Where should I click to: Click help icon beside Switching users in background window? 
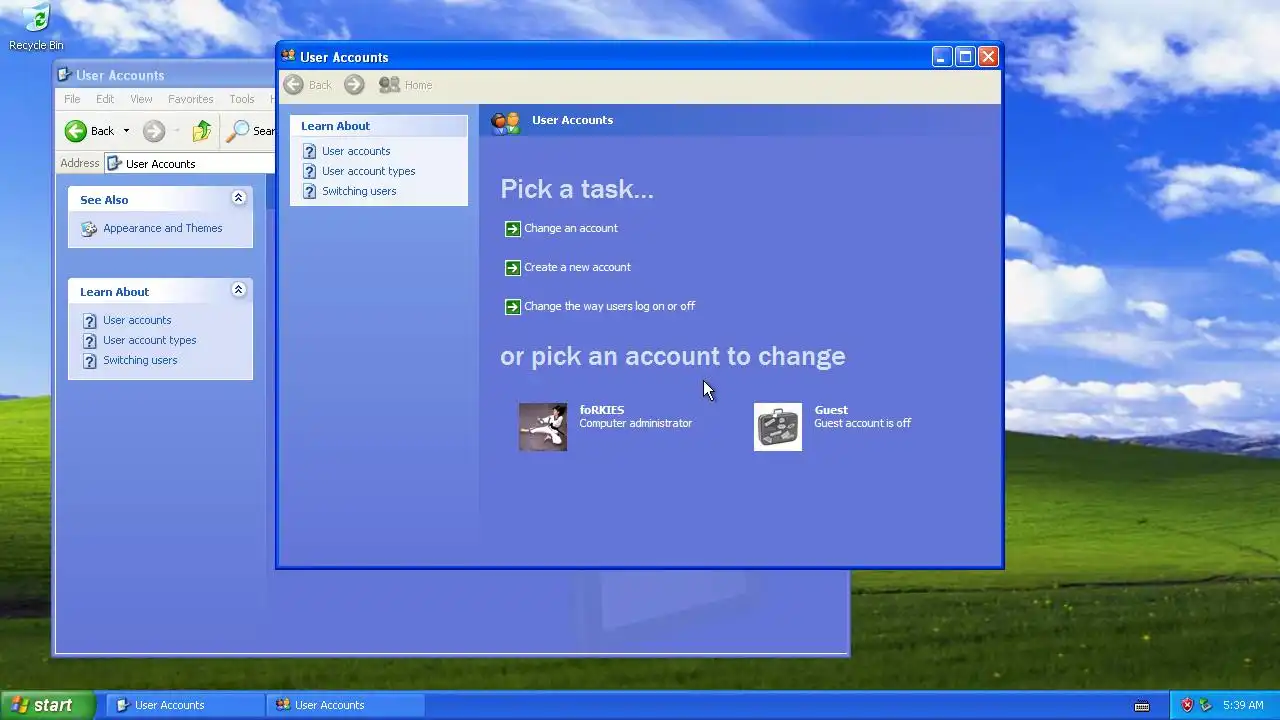pyautogui.click(x=89, y=361)
